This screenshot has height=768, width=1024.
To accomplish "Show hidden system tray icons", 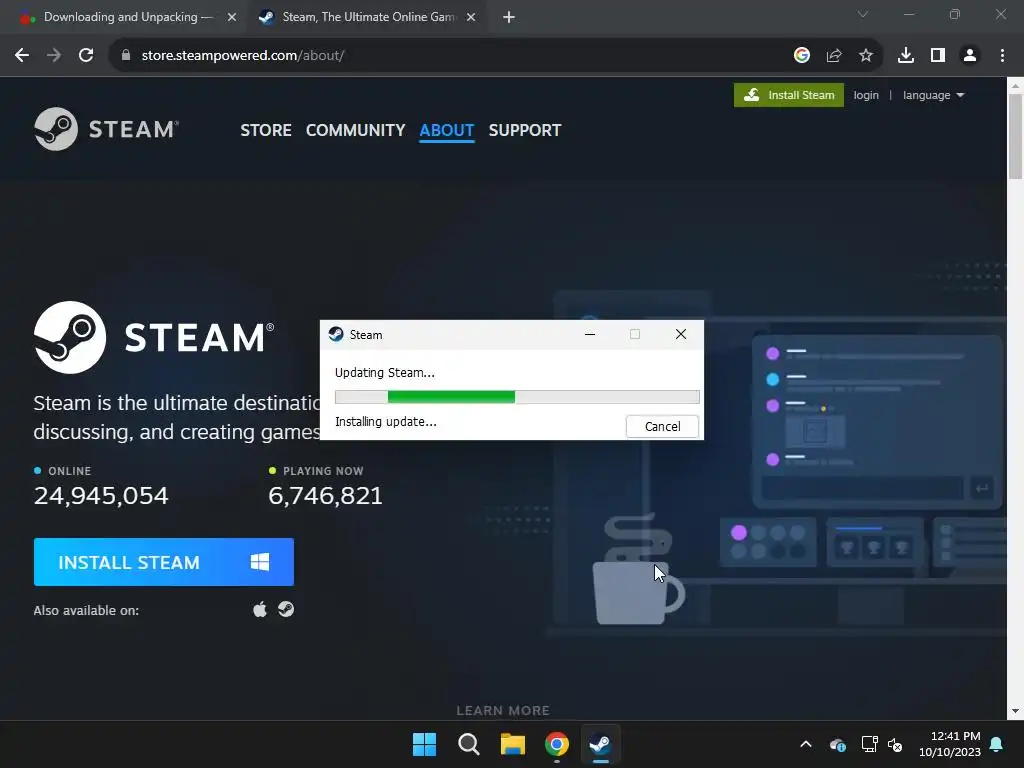I will pos(806,744).
